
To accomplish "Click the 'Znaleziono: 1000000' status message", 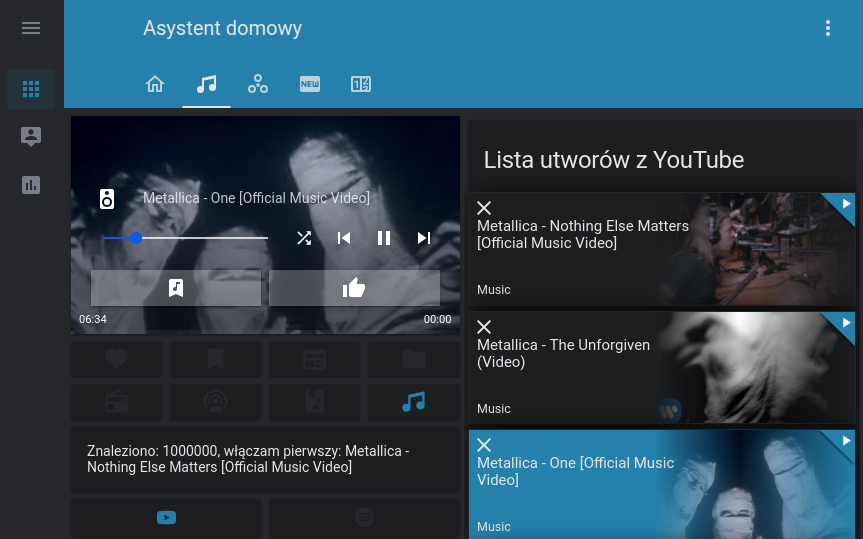I will coord(248,459).
